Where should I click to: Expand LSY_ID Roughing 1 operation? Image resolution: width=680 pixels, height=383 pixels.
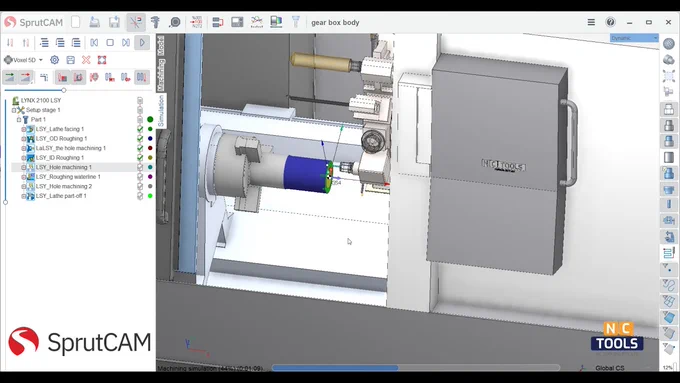point(23,158)
